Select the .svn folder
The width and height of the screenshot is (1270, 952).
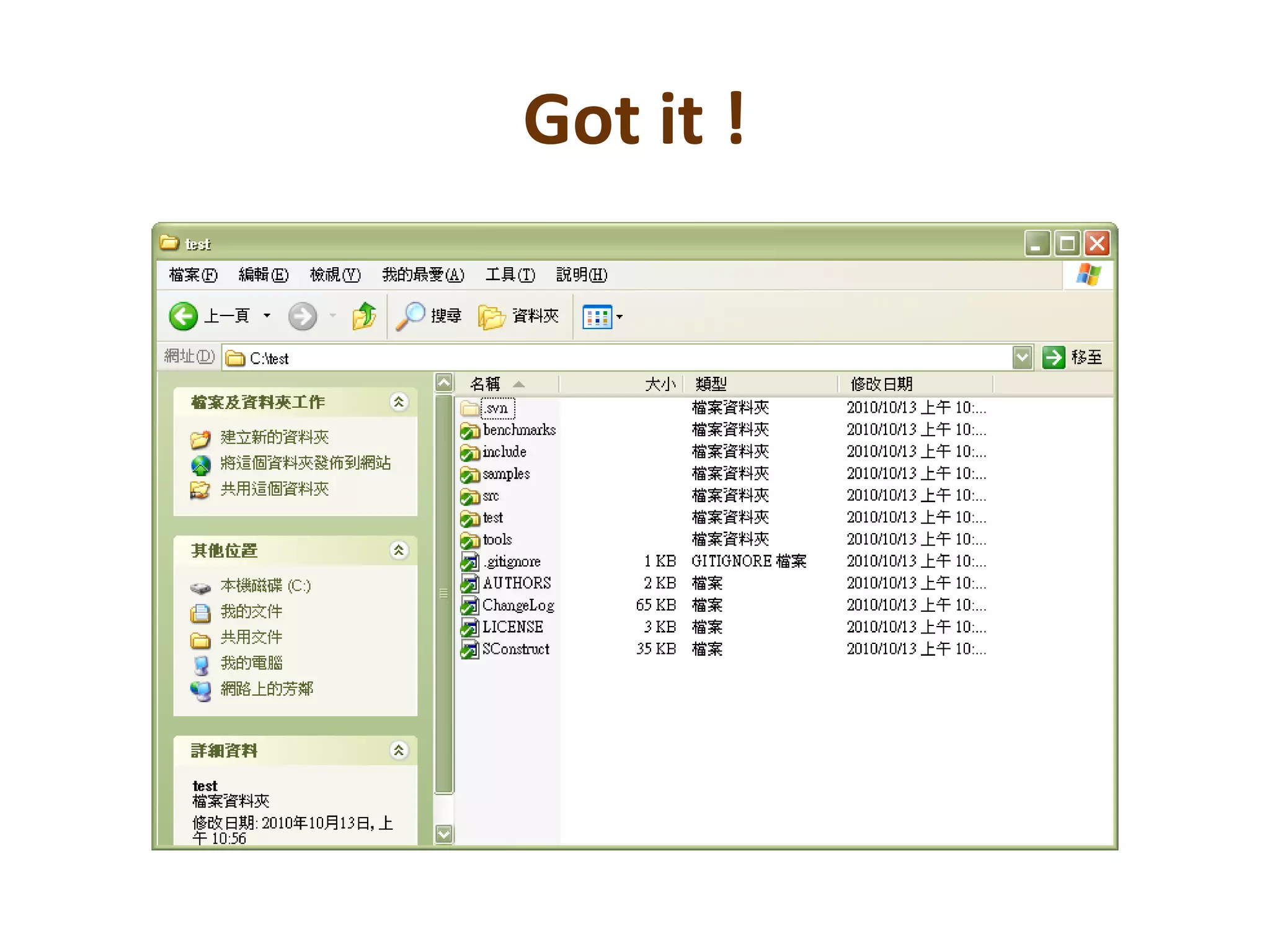[x=496, y=408]
